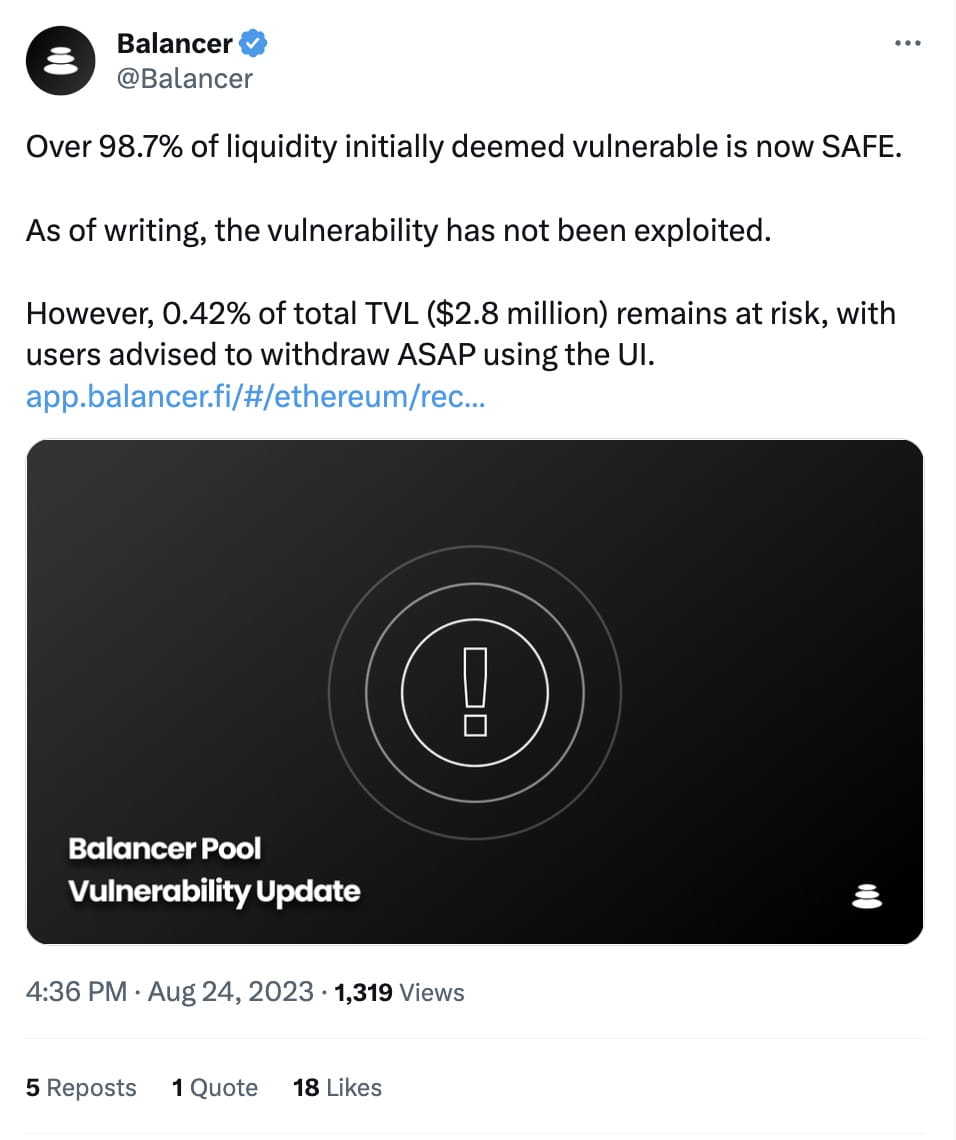Screen dimensions: 956x1140
Task: Click the Aug 24, 2023 timestamp
Action: 230,992
